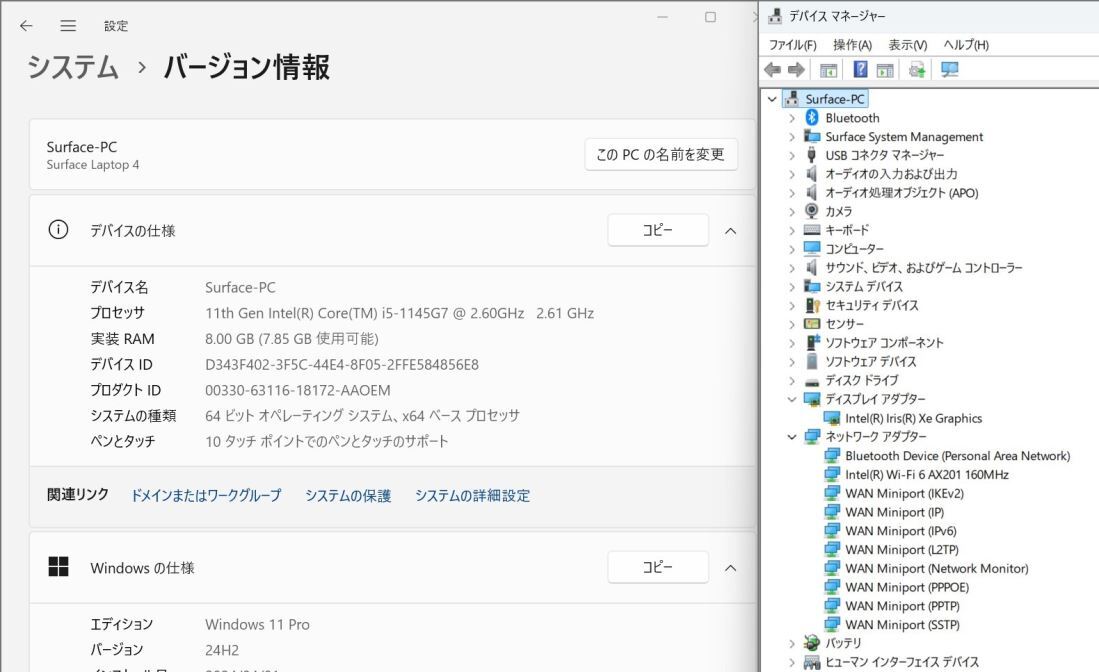1099x672 pixels.
Task: Click the battery category icon
Action: pos(812,643)
